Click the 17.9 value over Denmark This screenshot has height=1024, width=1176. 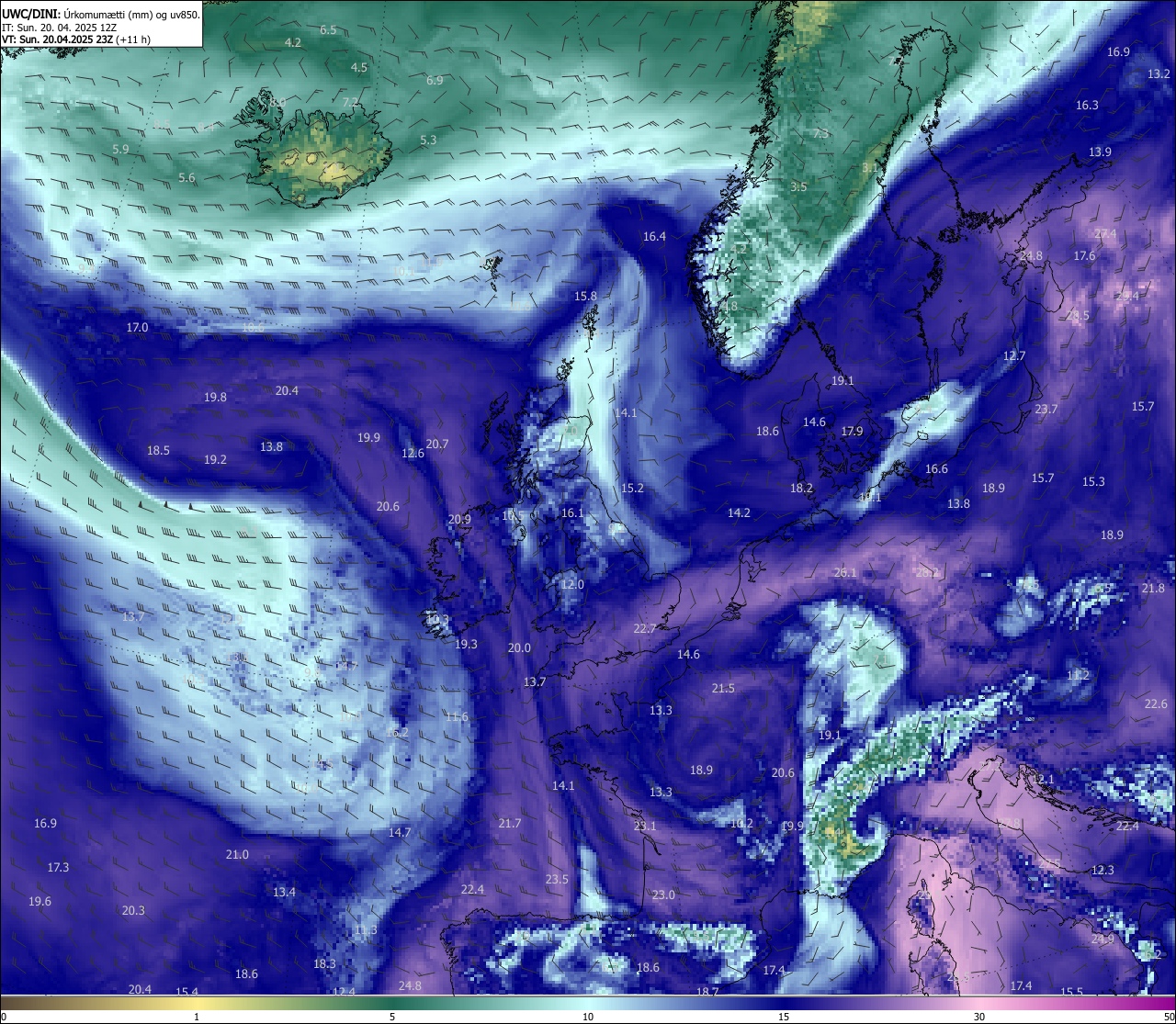(x=852, y=431)
